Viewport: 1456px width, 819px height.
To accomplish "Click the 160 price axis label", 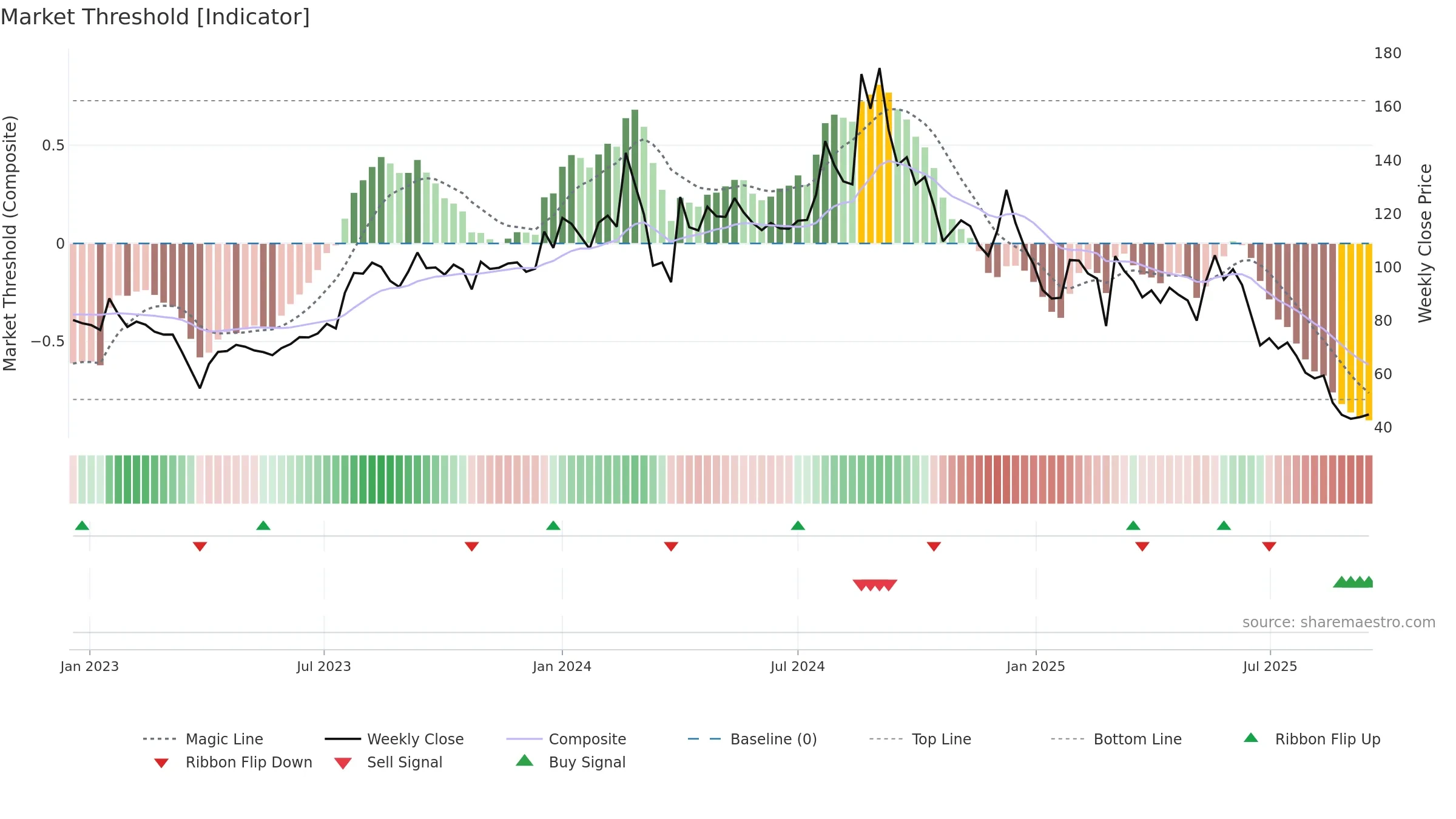I will click(x=1387, y=107).
